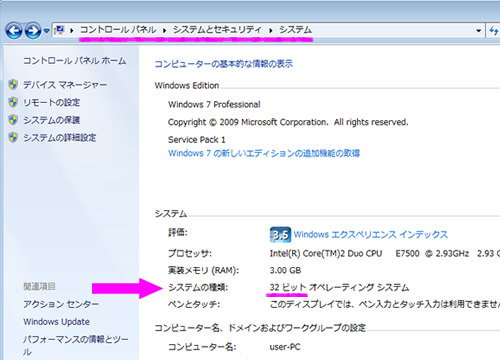Image resolution: width=500 pixels, height=360 pixels.
Task: Click the computer icon in address bar
Action: (60, 30)
